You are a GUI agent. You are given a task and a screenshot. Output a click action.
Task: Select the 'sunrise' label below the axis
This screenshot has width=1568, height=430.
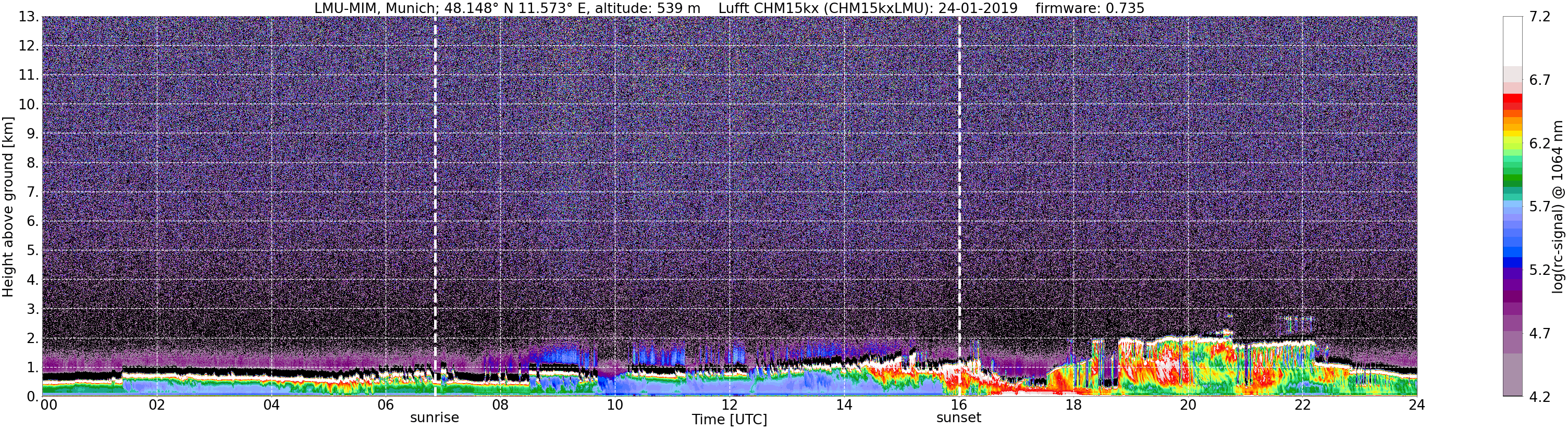pos(435,418)
